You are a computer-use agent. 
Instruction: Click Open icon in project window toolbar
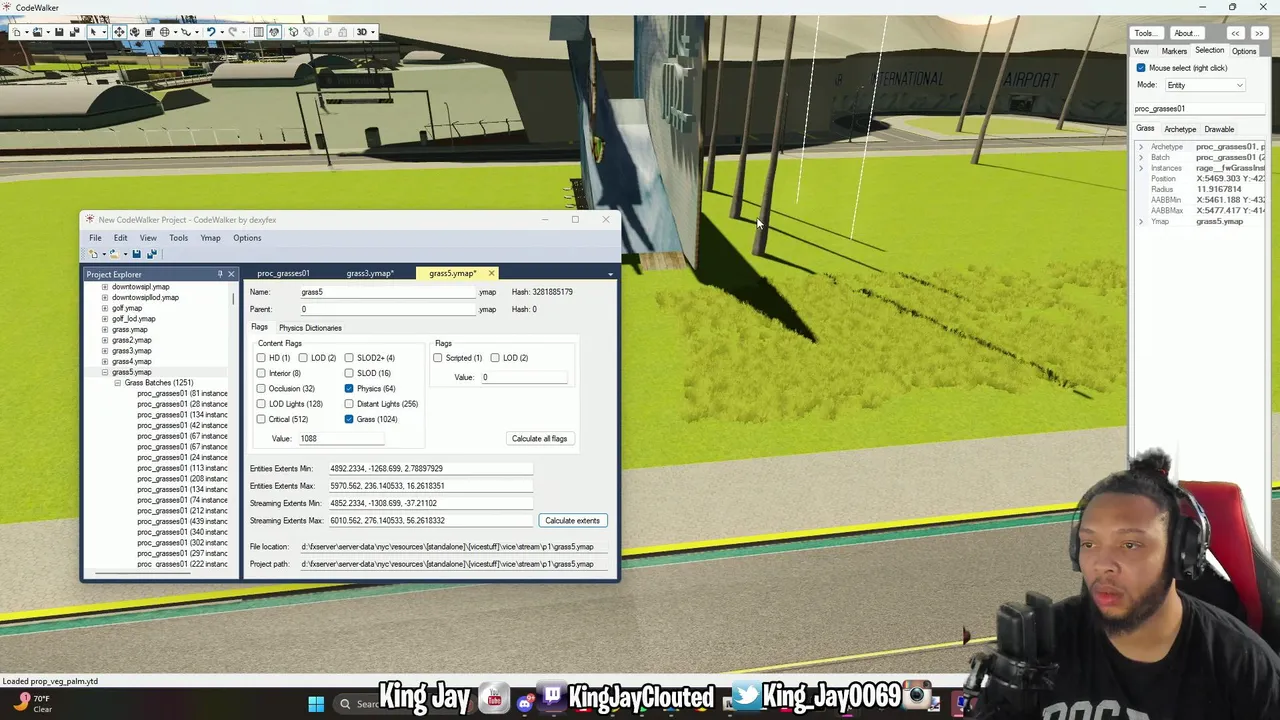114,254
